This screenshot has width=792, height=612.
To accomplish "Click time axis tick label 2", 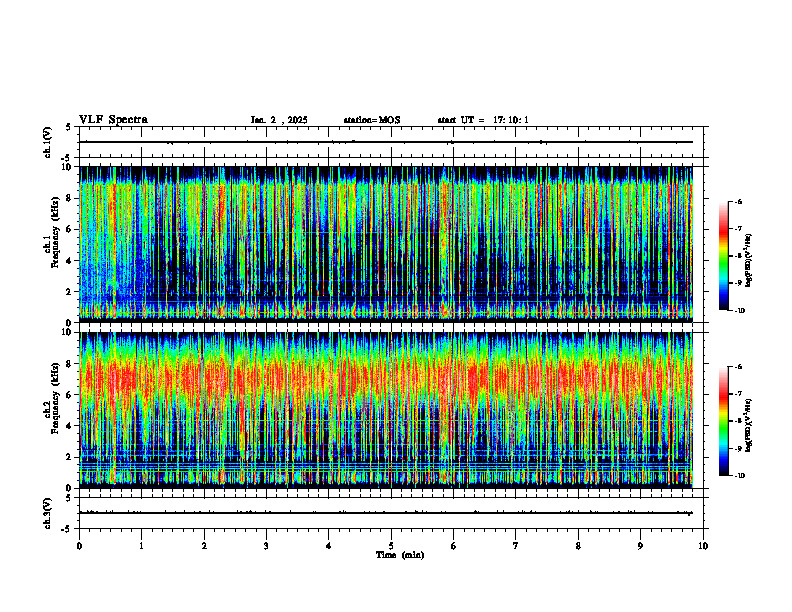I will 204,546.
